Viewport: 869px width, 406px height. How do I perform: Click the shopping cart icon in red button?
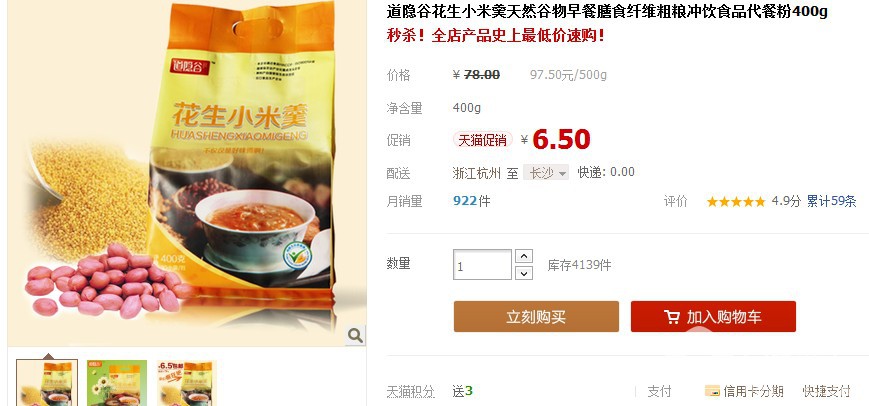click(x=672, y=317)
